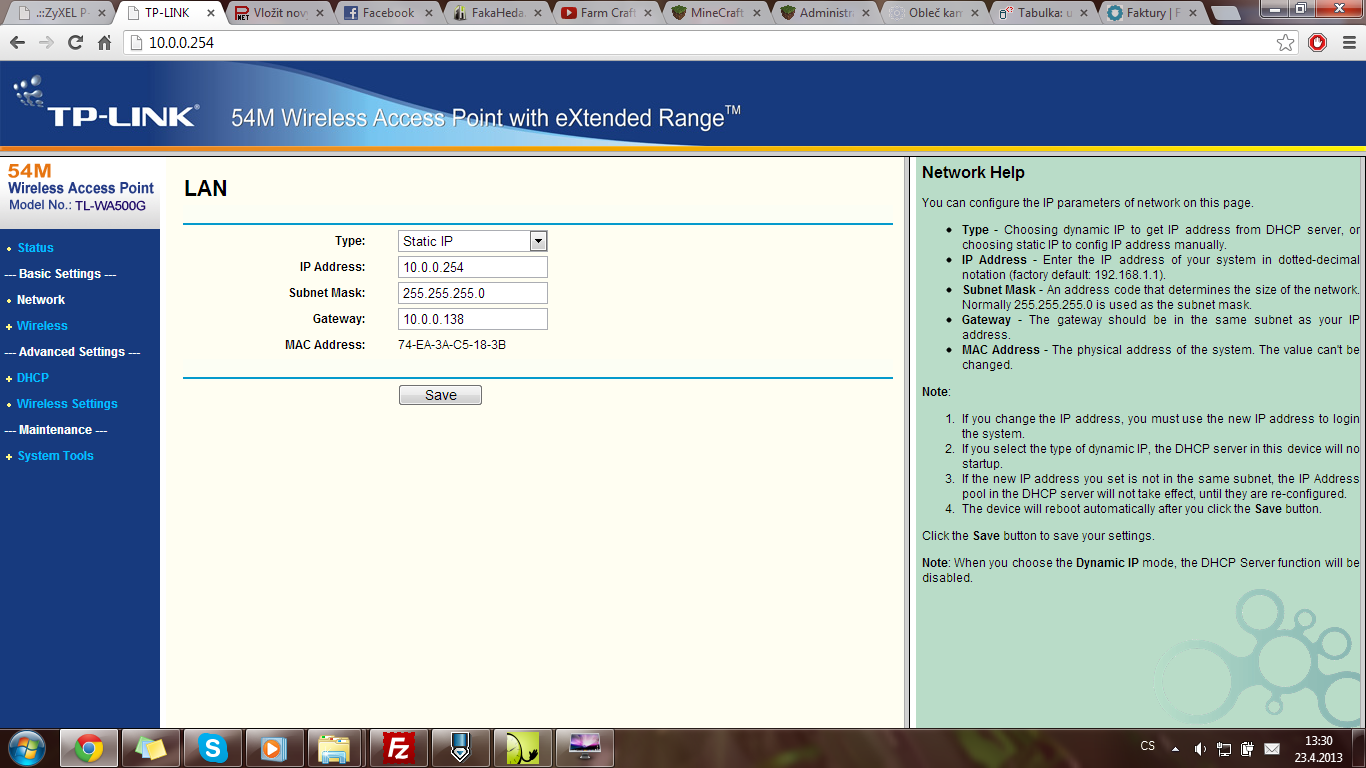1366x768 pixels.
Task: Switch to the Administr tab
Action: coord(827,13)
